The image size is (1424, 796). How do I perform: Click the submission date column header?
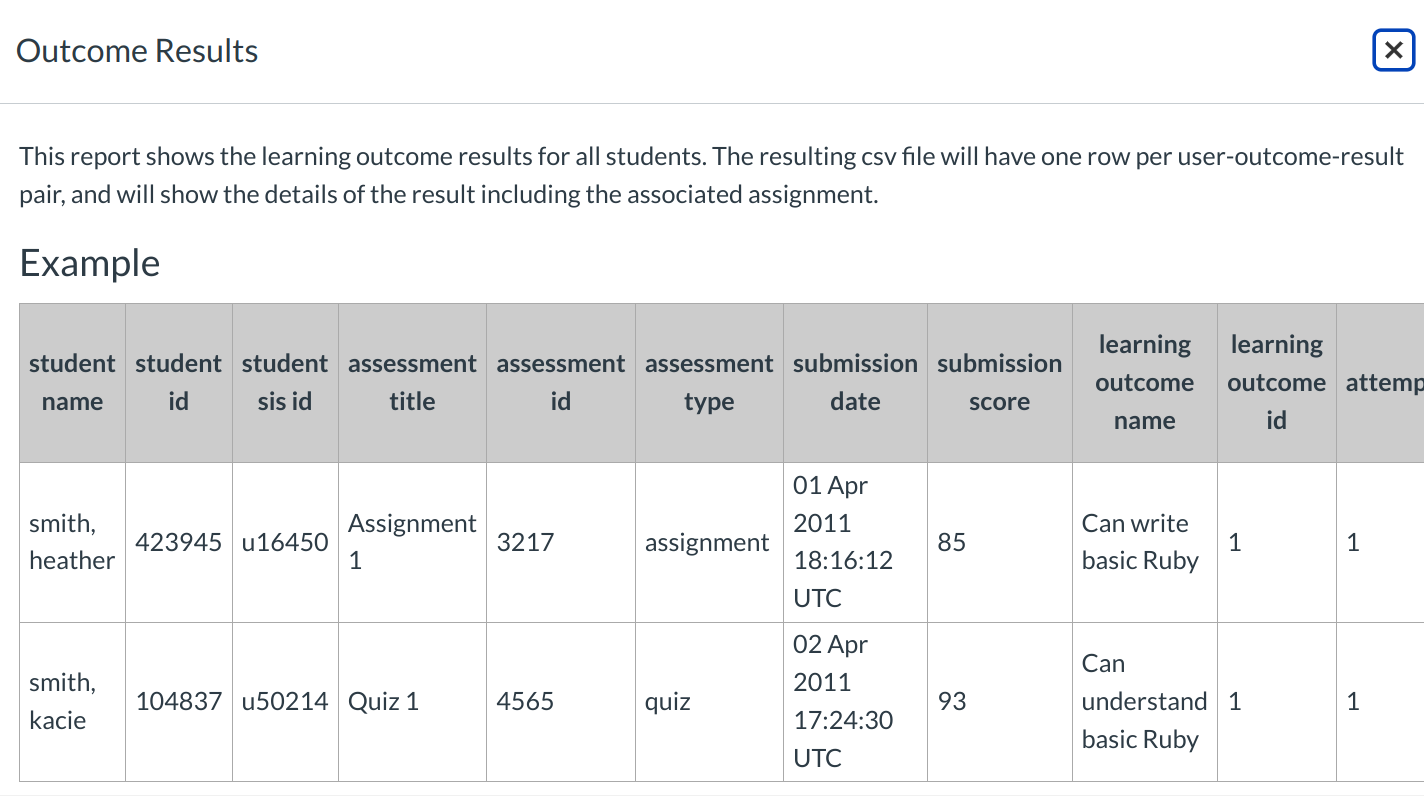(x=855, y=382)
